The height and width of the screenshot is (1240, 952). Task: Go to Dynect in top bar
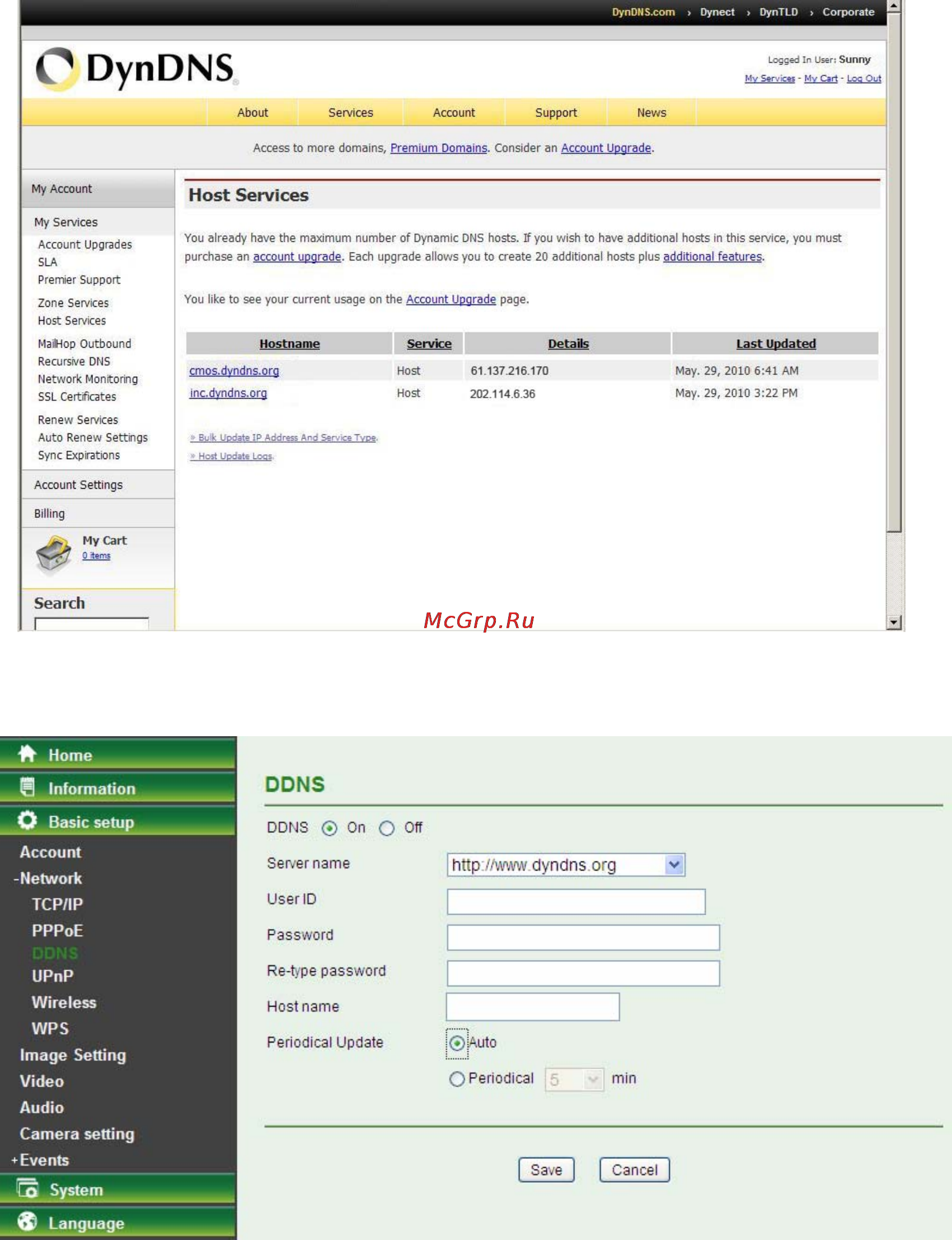point(717,12)
